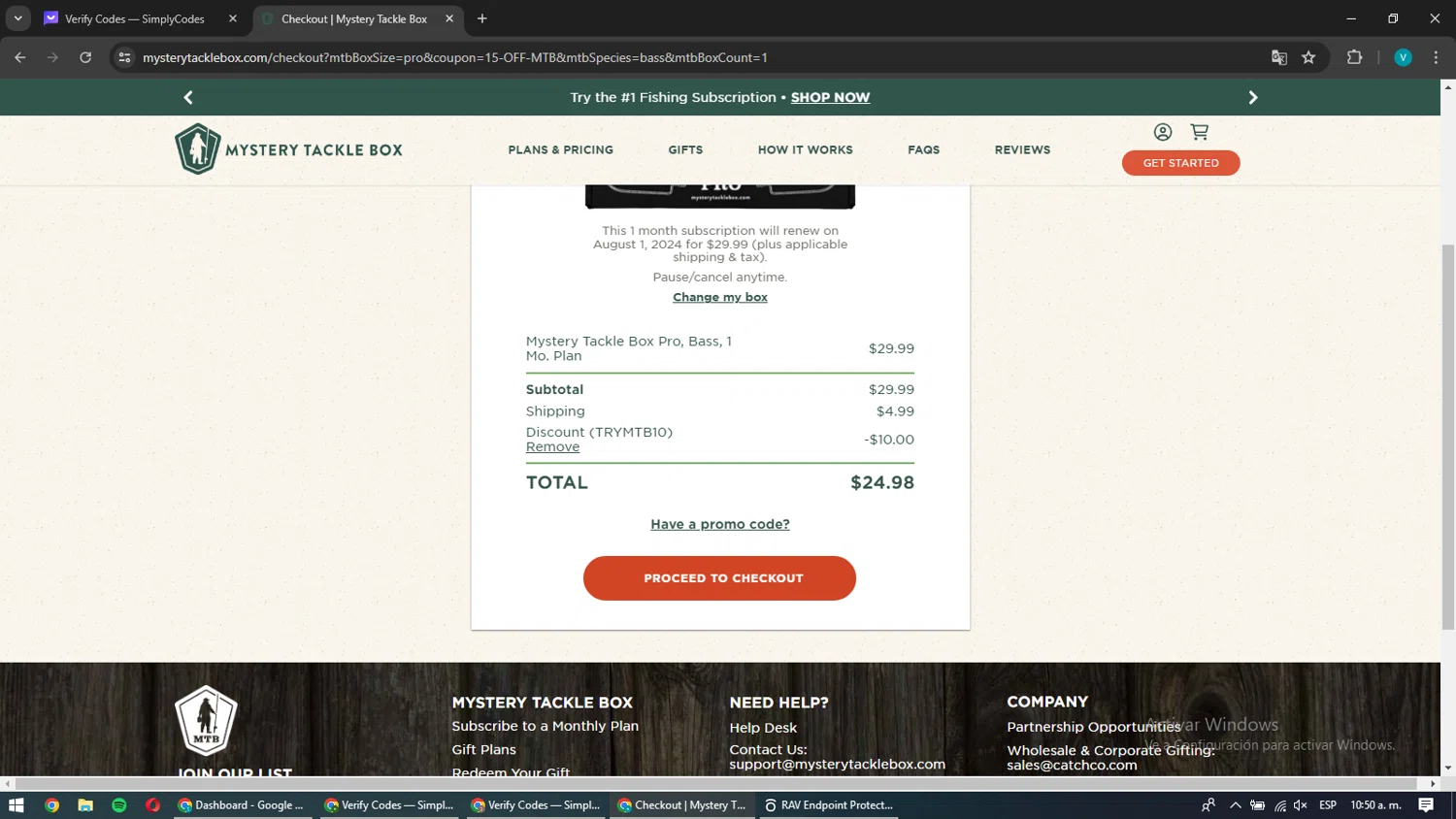1456x819 pixels.
Task: Show next banner with right arrow
Action: (1253, 97)
